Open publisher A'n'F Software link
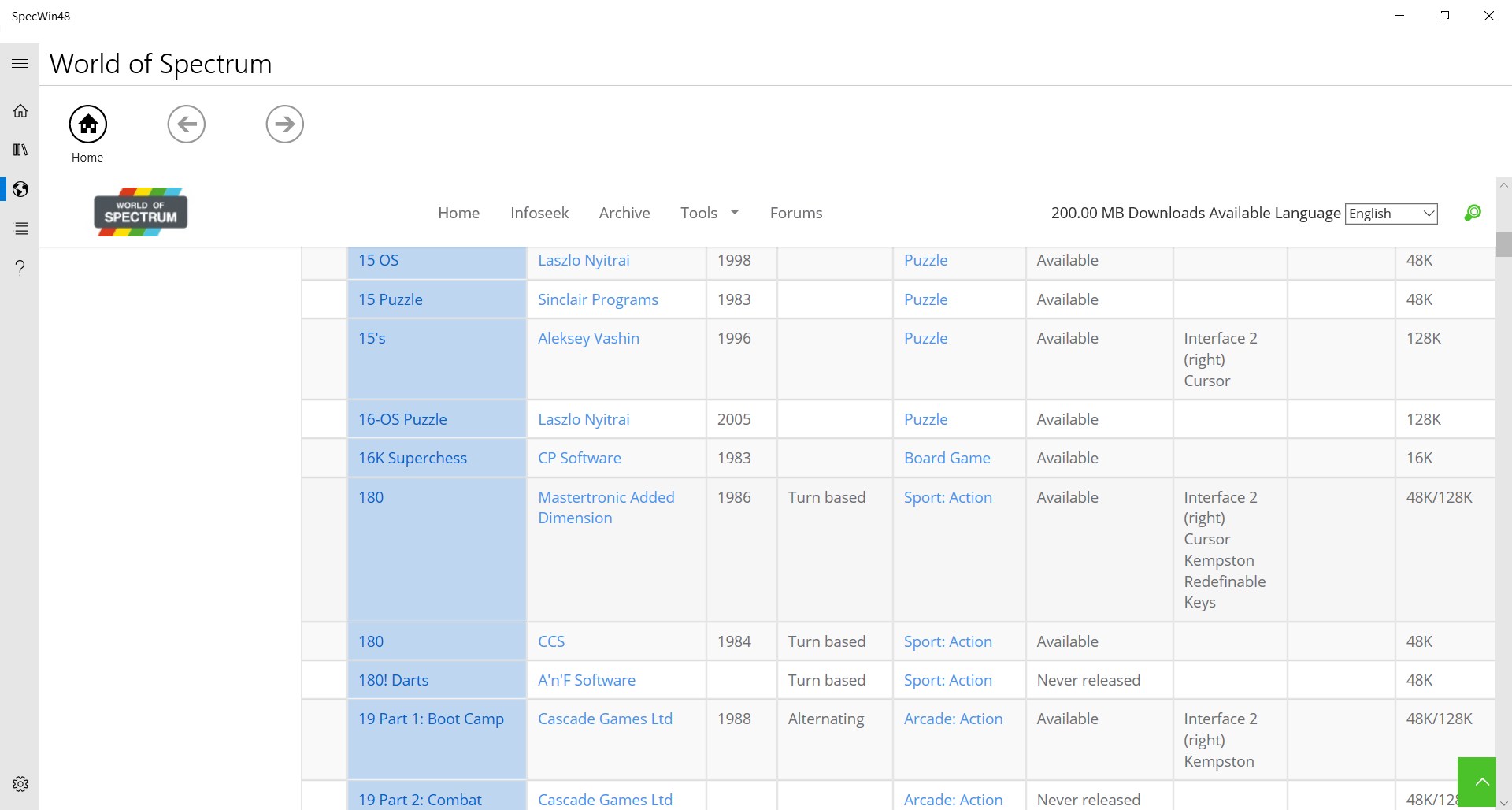 [587, 680]
